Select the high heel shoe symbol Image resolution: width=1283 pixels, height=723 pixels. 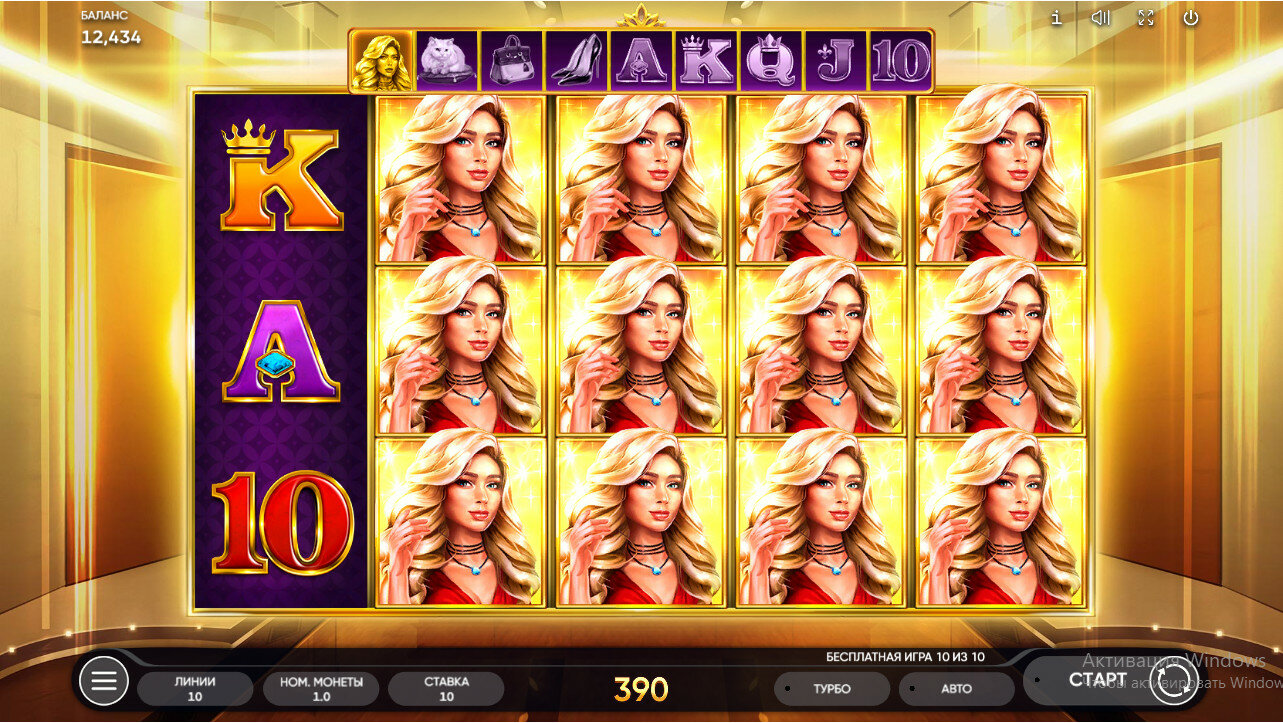(576, 61)
